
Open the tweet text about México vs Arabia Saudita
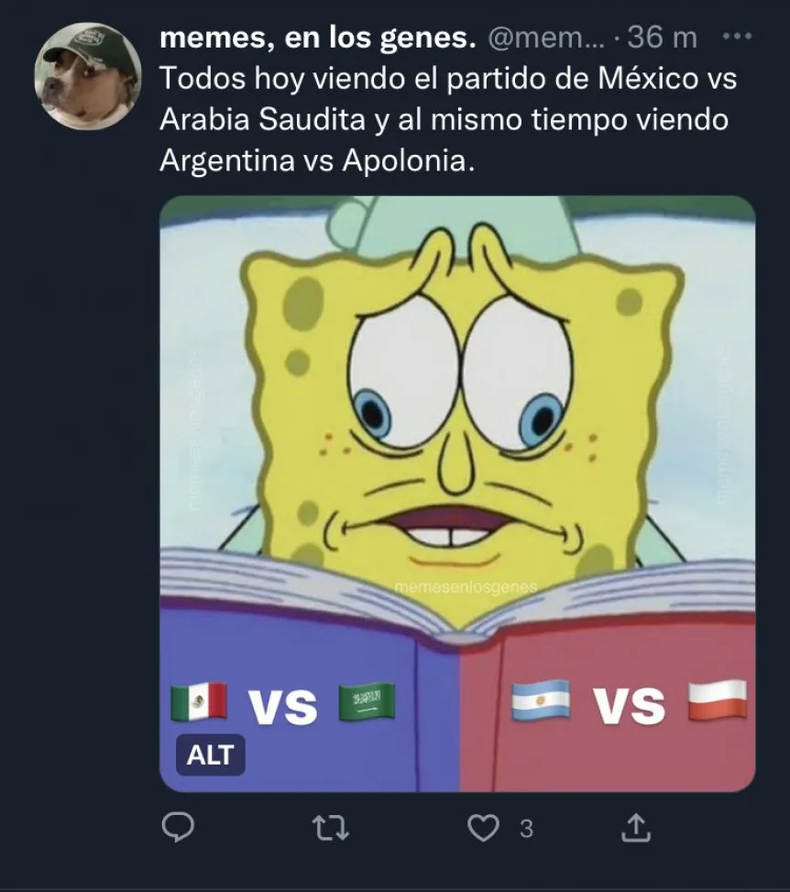(448, 119)
